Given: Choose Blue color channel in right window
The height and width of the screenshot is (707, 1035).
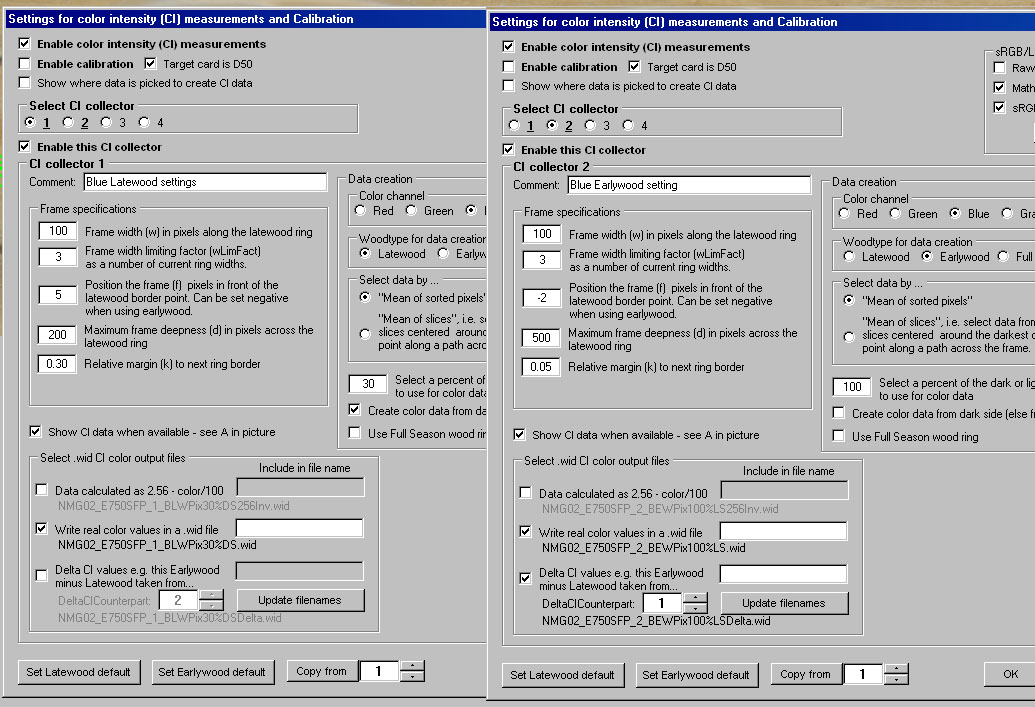Looking at the screenshot, I should (x=955, y=213).
